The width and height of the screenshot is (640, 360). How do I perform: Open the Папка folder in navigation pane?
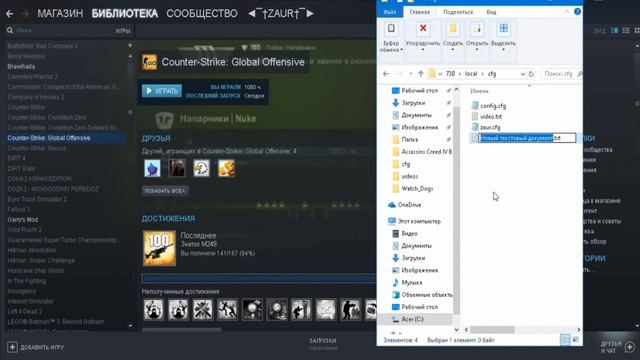[x=409, y=140]
